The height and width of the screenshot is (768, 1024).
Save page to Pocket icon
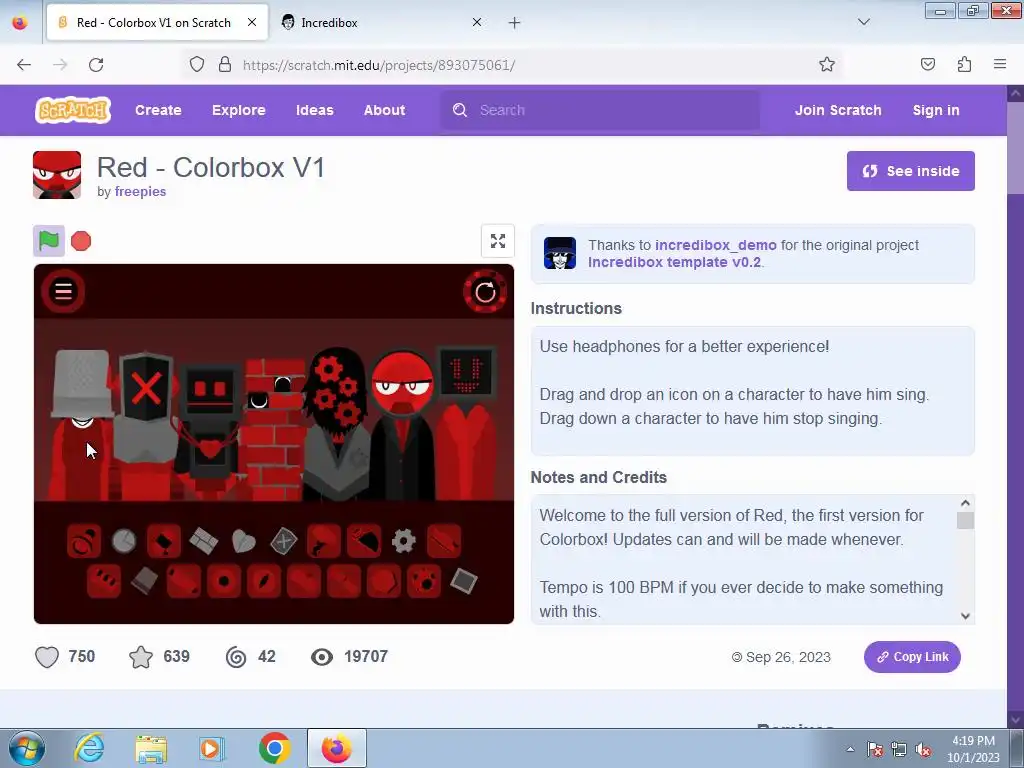coord(927,64)
